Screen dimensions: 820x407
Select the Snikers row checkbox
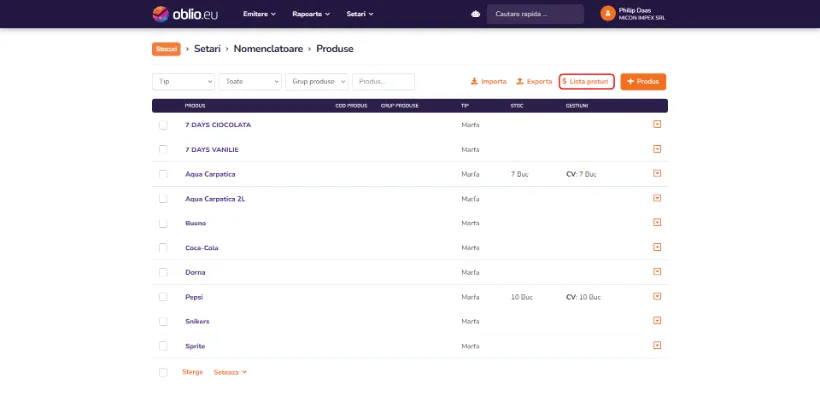[x=163, y=321]
